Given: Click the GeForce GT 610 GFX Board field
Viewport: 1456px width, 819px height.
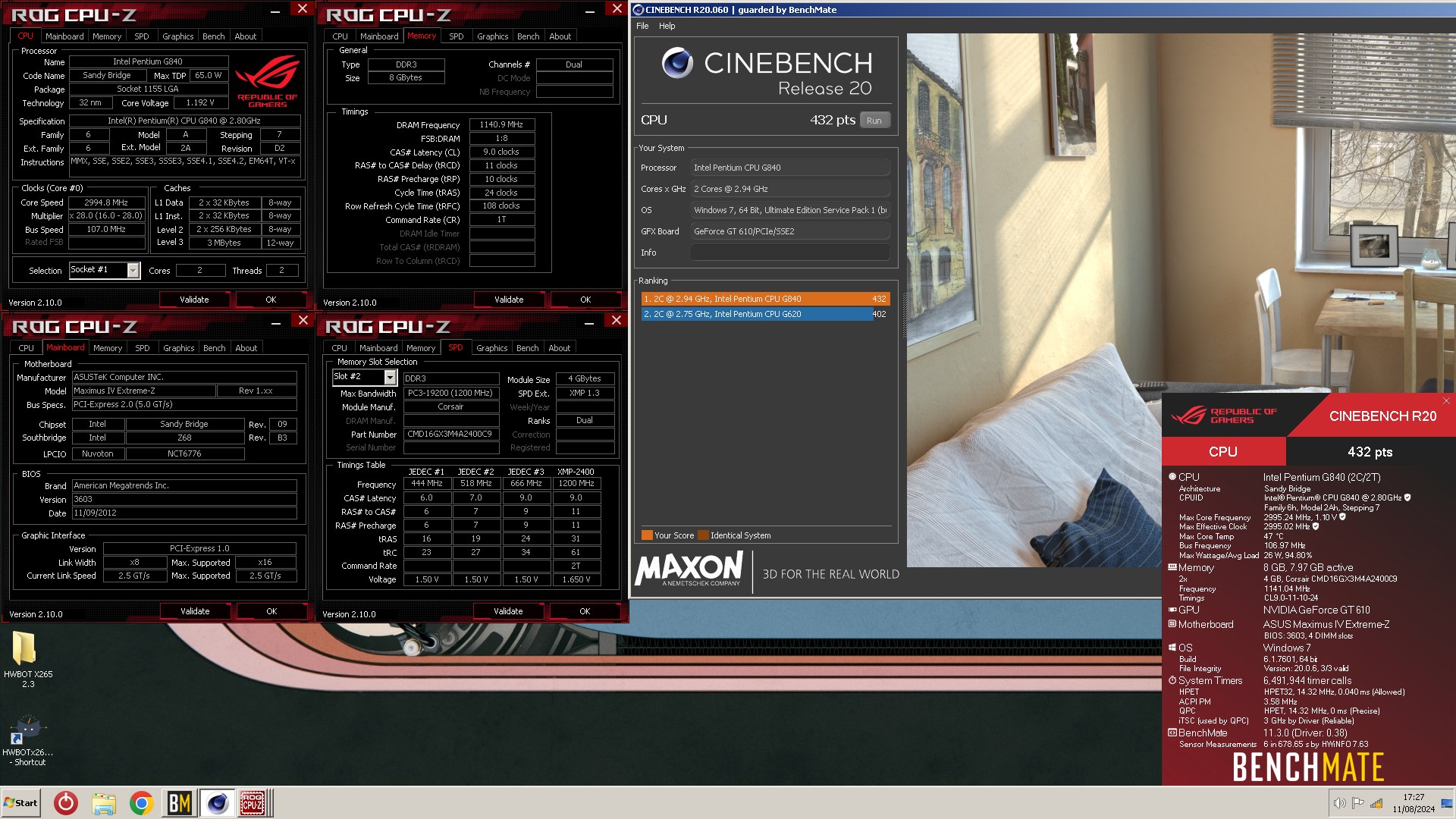Looking at the screenshot, I should pos(789,231).
